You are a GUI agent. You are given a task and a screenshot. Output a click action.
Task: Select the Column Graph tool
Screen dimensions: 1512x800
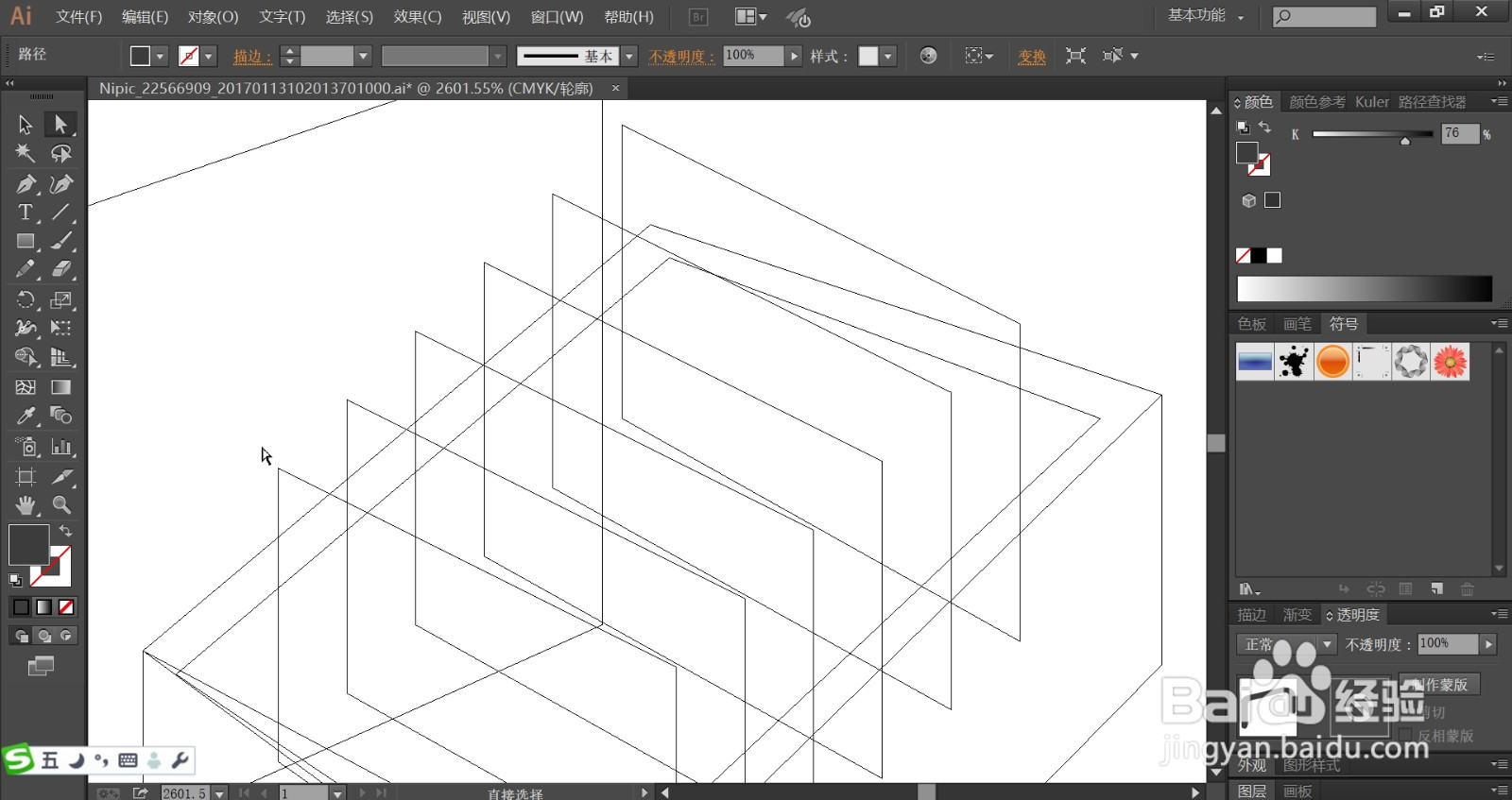click(x=60, y=447)
